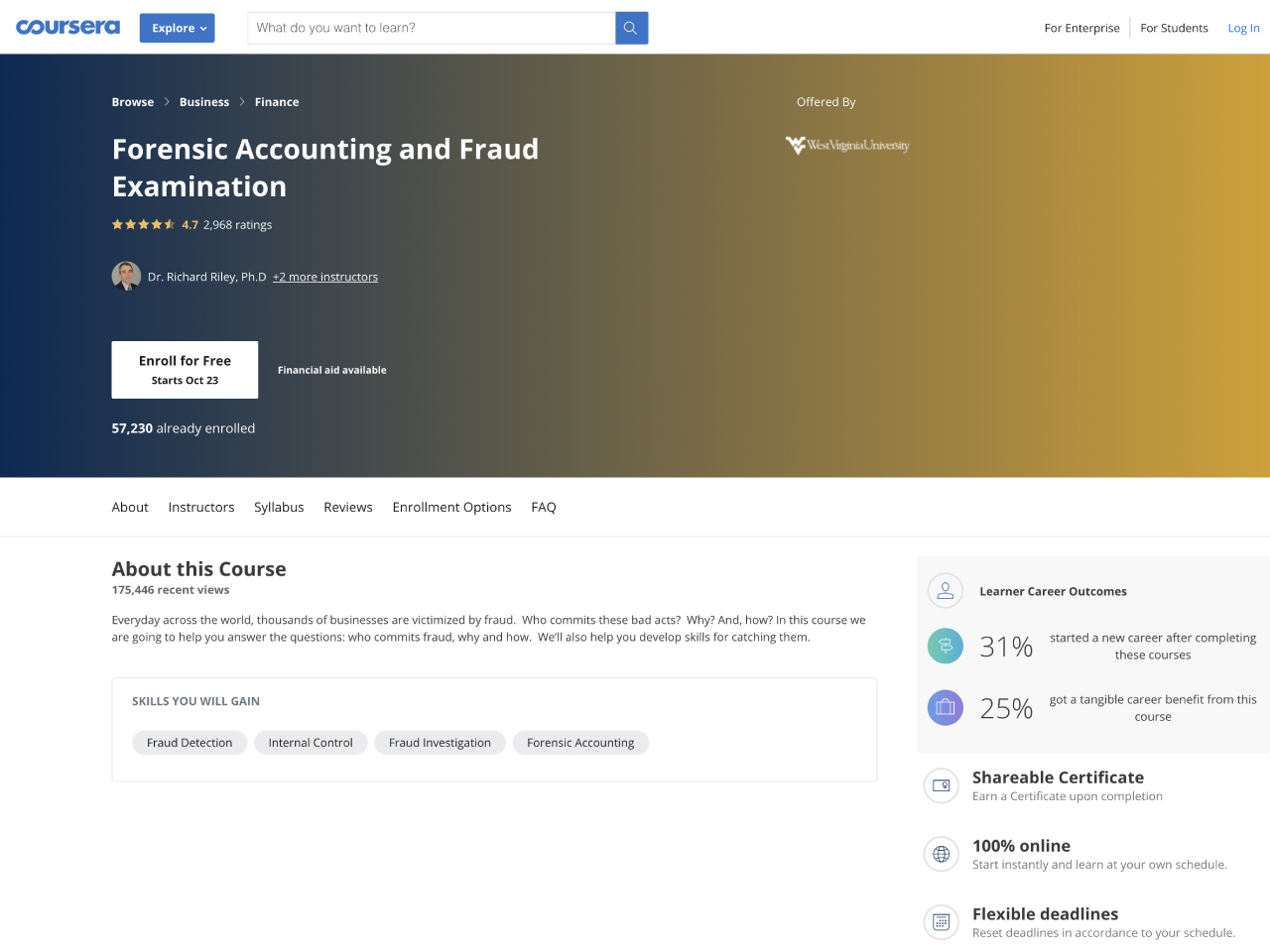Click the star rating icons
1270x952 pixels.
tap(144, 225)
